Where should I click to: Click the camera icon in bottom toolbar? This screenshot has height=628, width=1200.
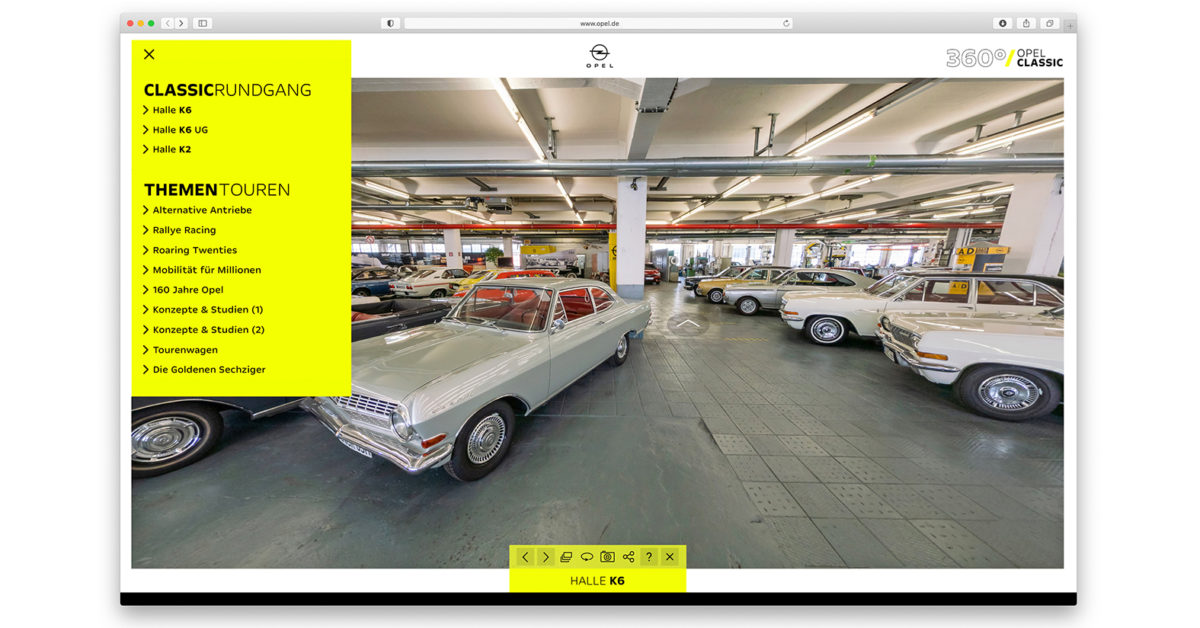607,557
